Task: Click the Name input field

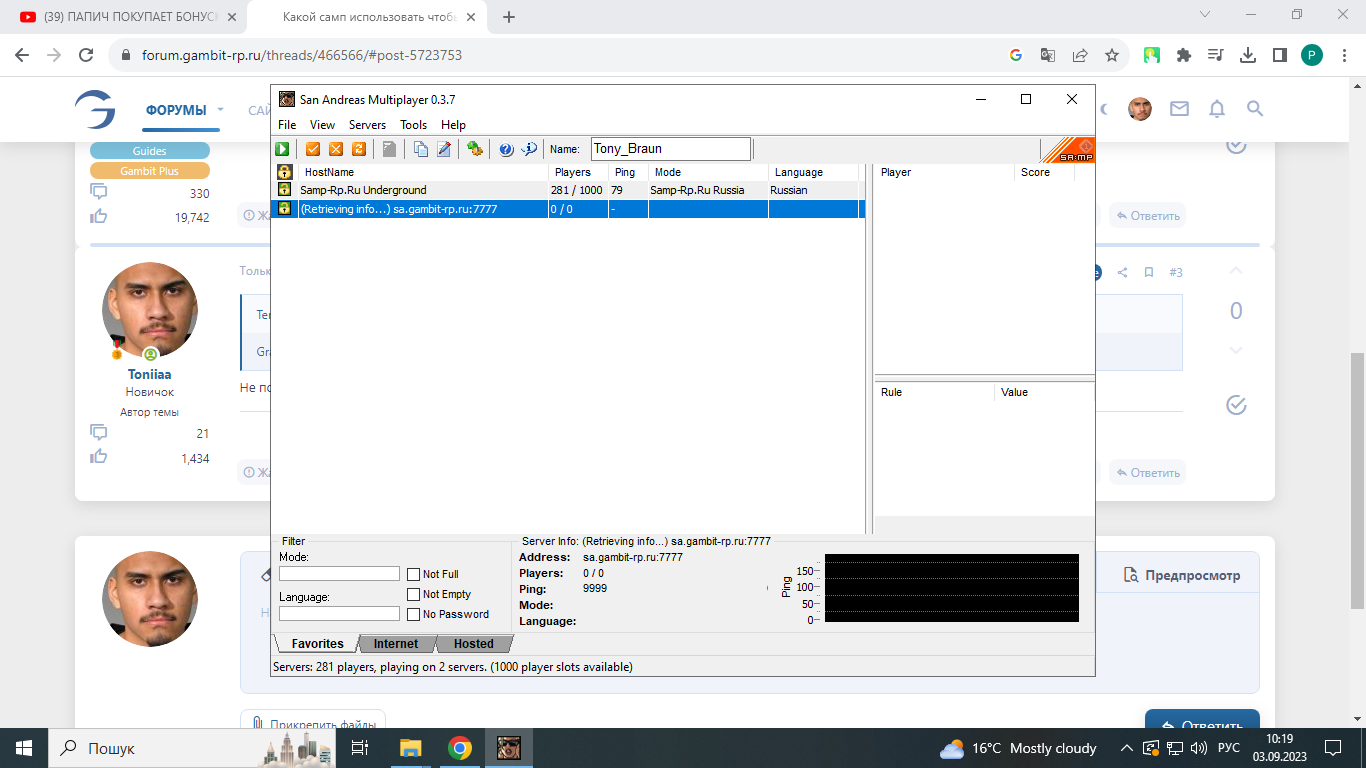Action: pyautogui.click(x=670, y=149)
